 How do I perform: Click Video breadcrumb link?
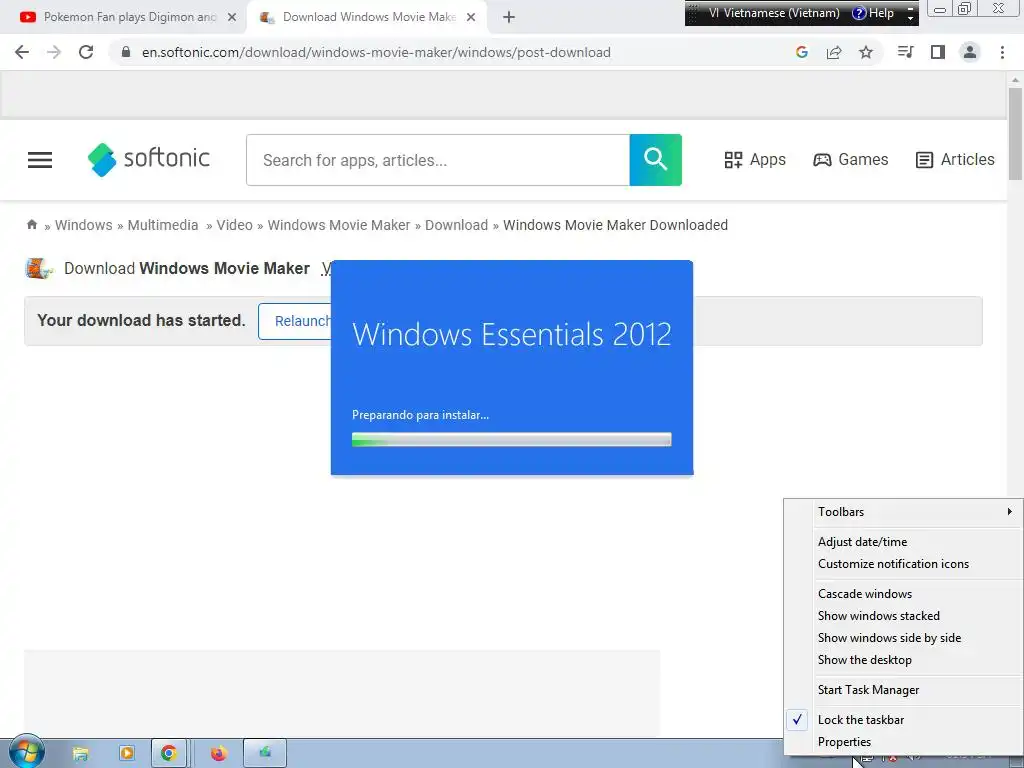click(x=234, y=225)
